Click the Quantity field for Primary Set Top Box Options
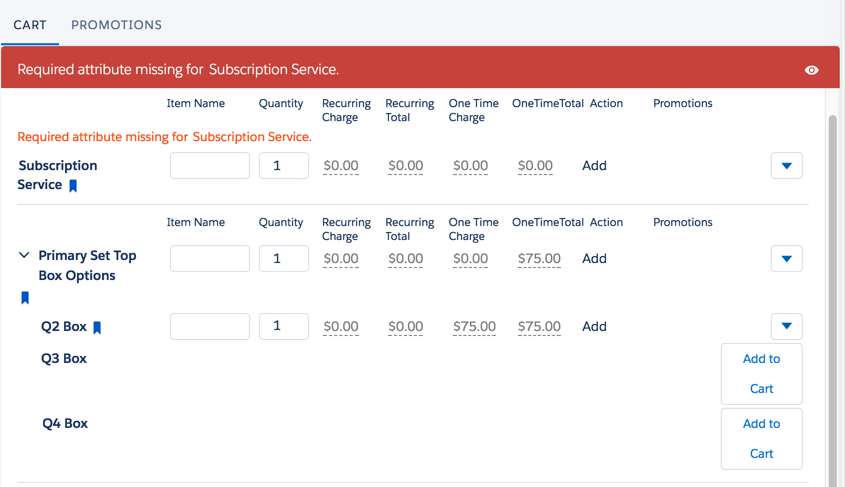Screen dimensions: 845x487 [283, 259]
